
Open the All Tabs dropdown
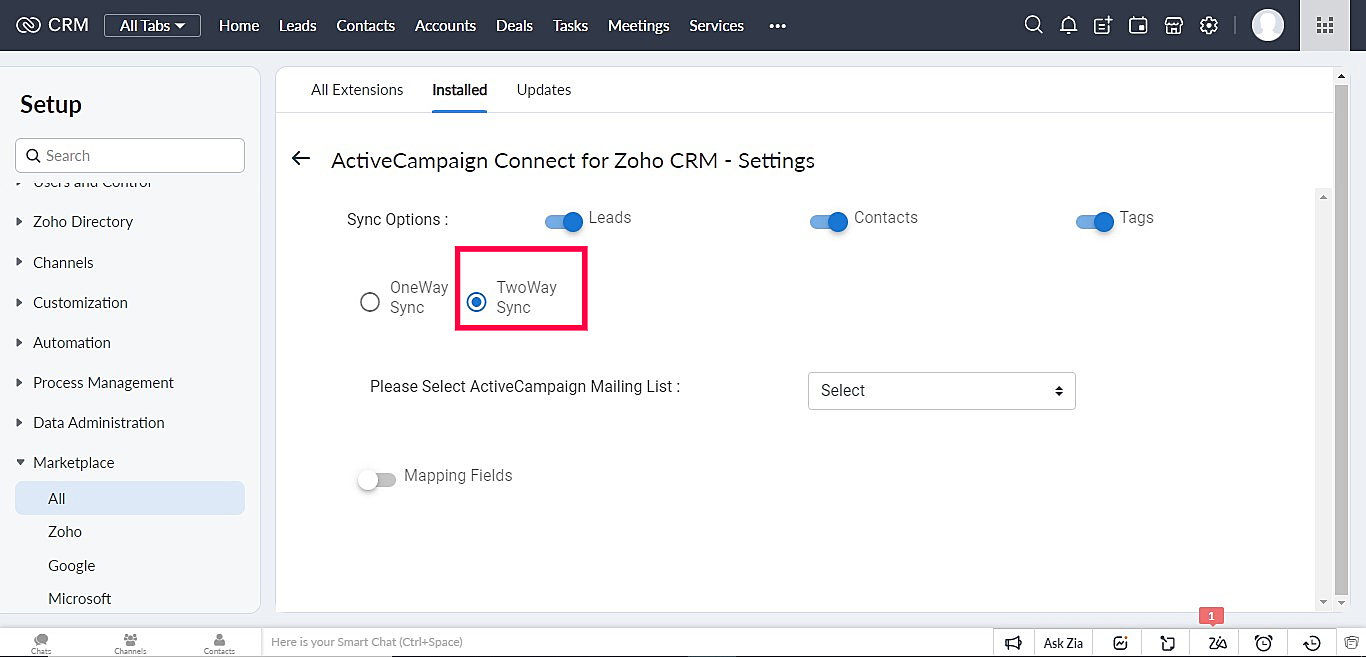(152, 26)
